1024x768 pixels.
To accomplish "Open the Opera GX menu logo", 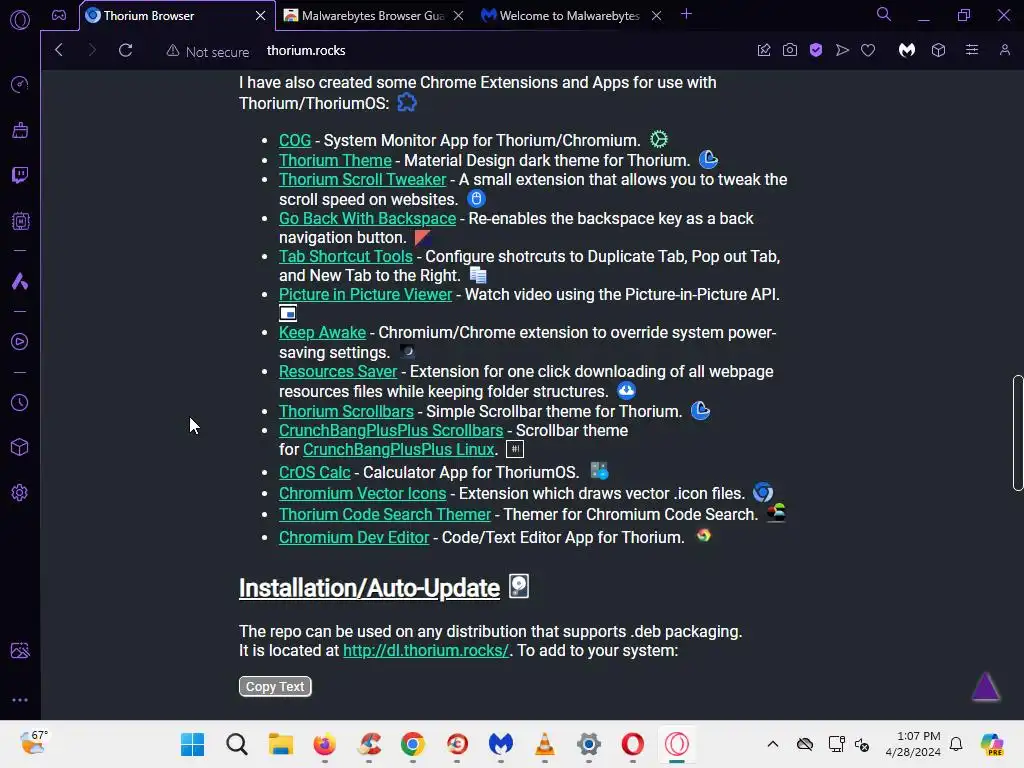I will point(20,20).
